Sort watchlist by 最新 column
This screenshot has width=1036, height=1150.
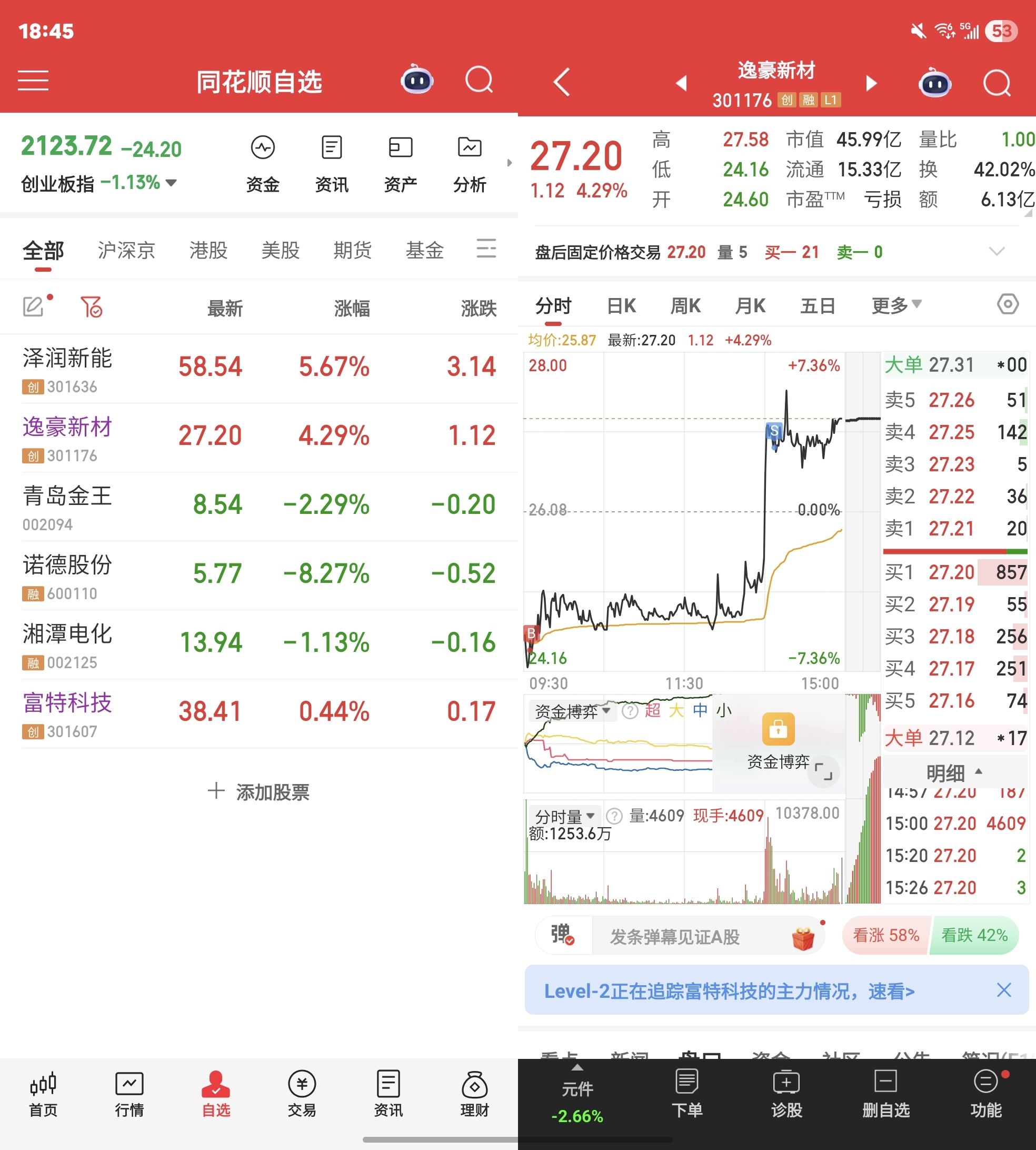point(225,308)
